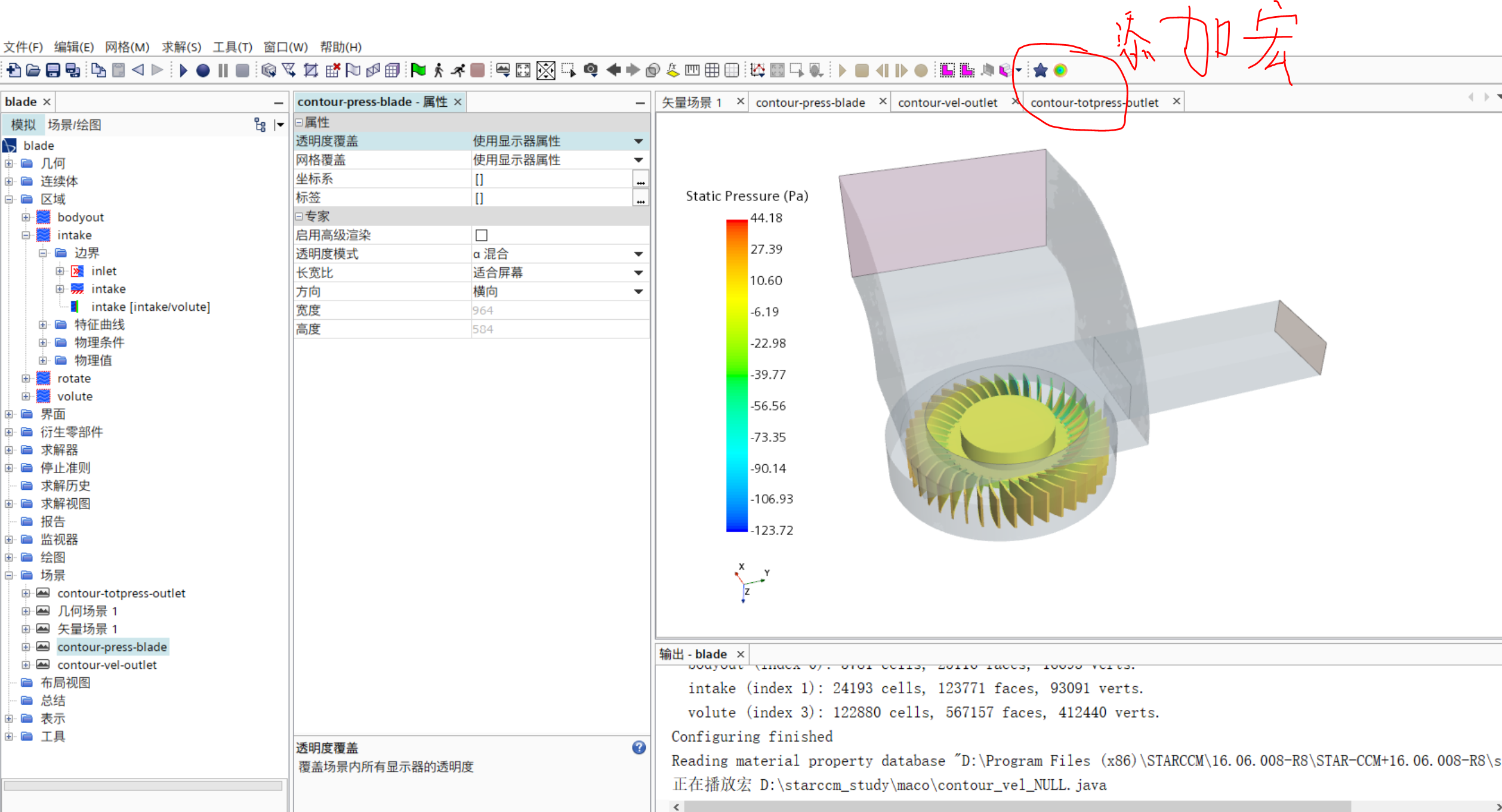
Task: Click the rainbow circle scalar icon
Action: (x=1060, y=70)
